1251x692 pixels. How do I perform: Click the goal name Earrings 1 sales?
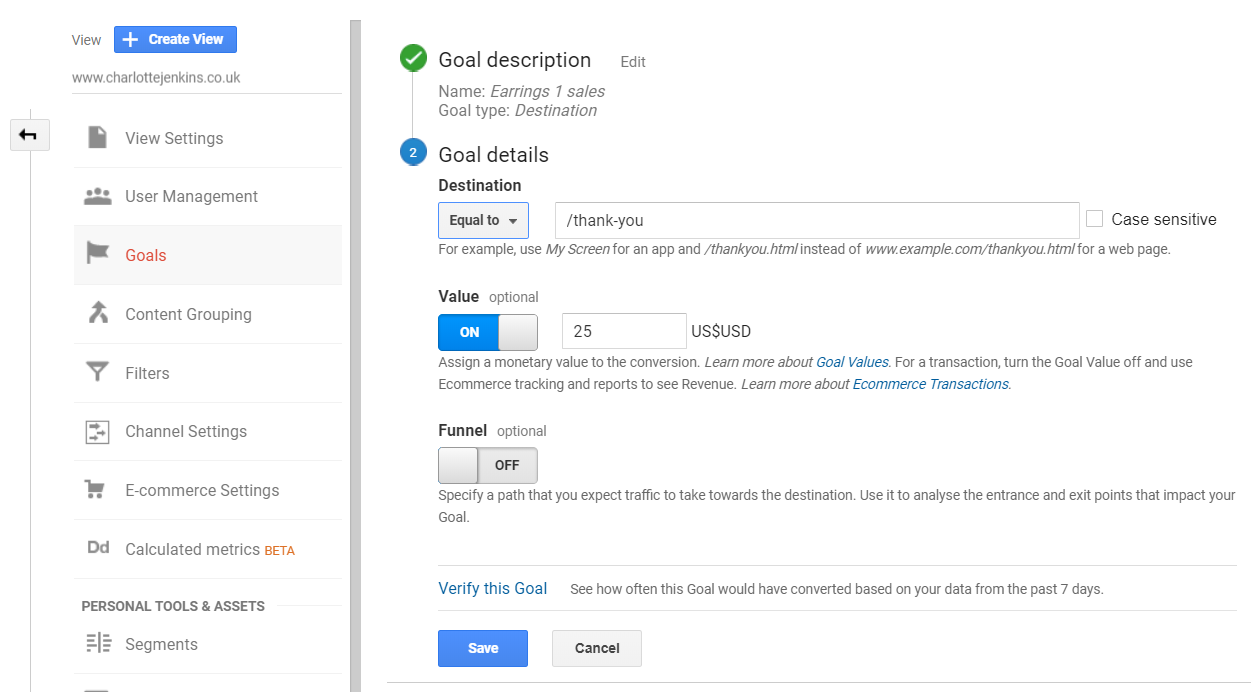pos(547,91)
